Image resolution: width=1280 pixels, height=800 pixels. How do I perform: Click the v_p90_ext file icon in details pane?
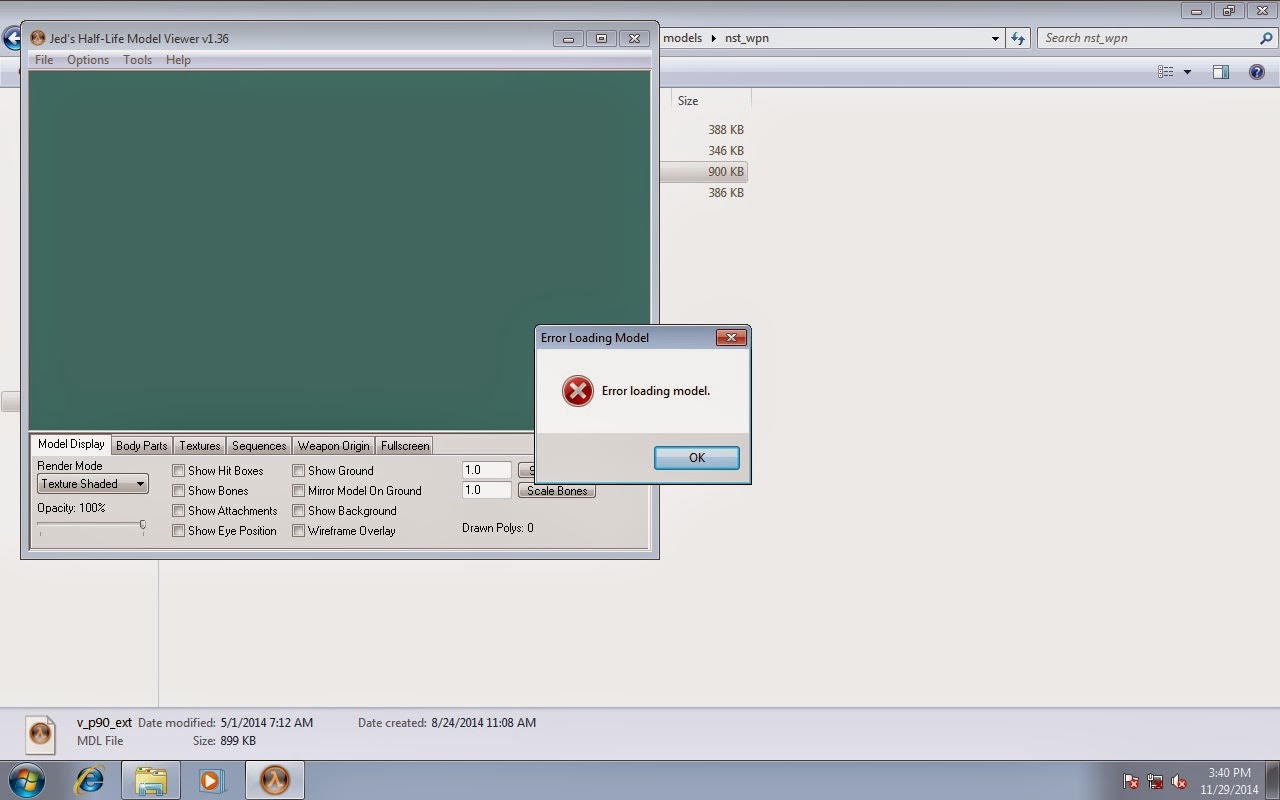pyautogui.click(x=40, y=734)
